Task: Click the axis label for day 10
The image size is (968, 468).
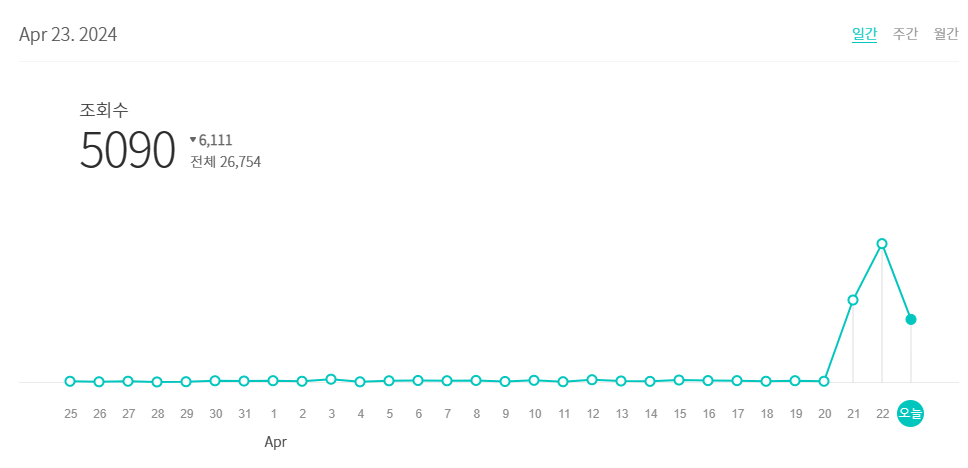Action: point(535,414)
